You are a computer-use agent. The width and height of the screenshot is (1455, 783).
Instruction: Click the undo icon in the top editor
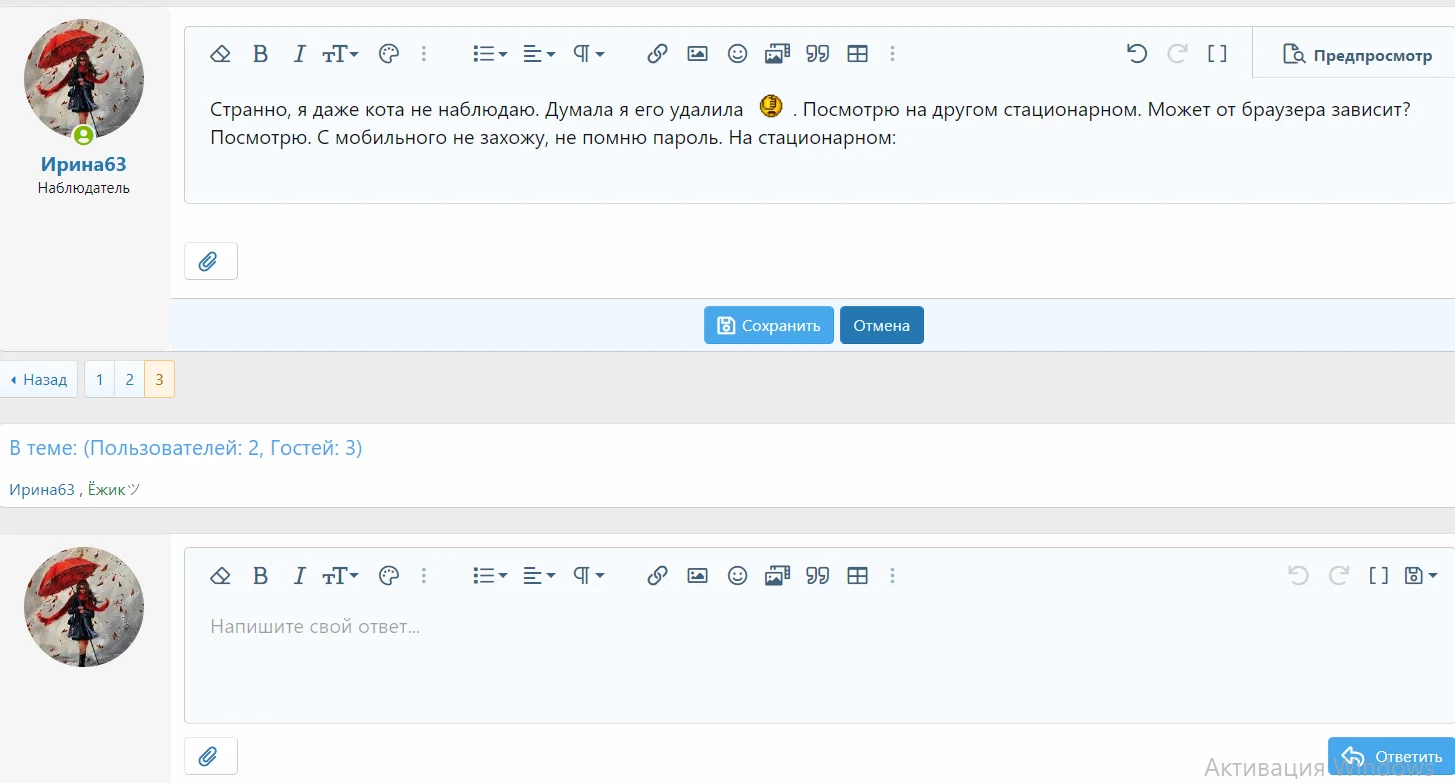1137,54
